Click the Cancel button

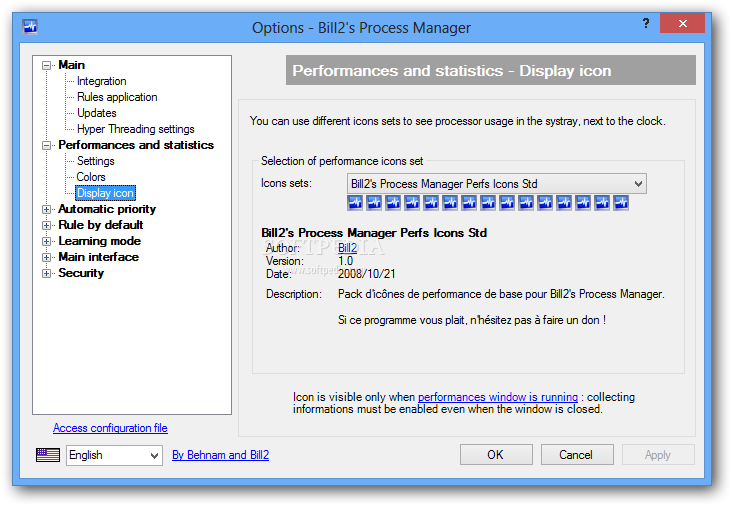577,455
